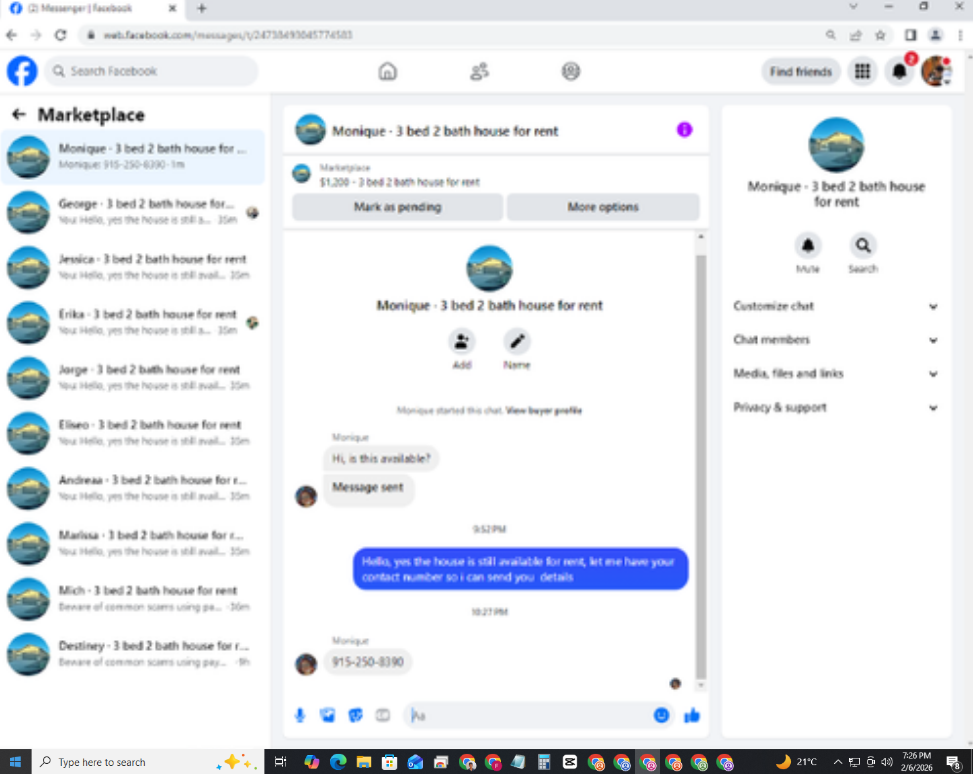Click Mark as pending button
This screenshot has height=774, width=973.
click(397, 207)
